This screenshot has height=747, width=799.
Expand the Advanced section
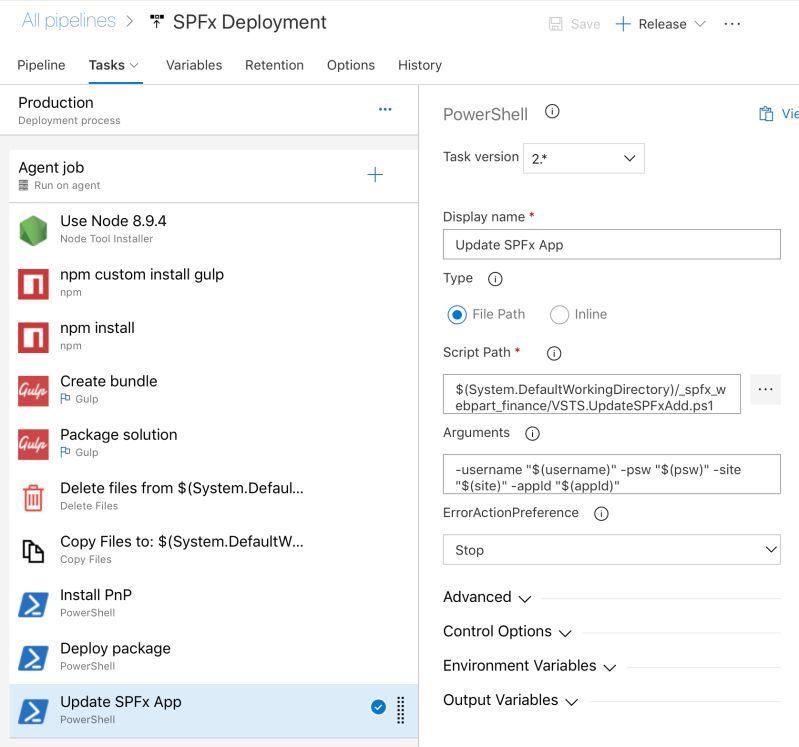point(487,597)
